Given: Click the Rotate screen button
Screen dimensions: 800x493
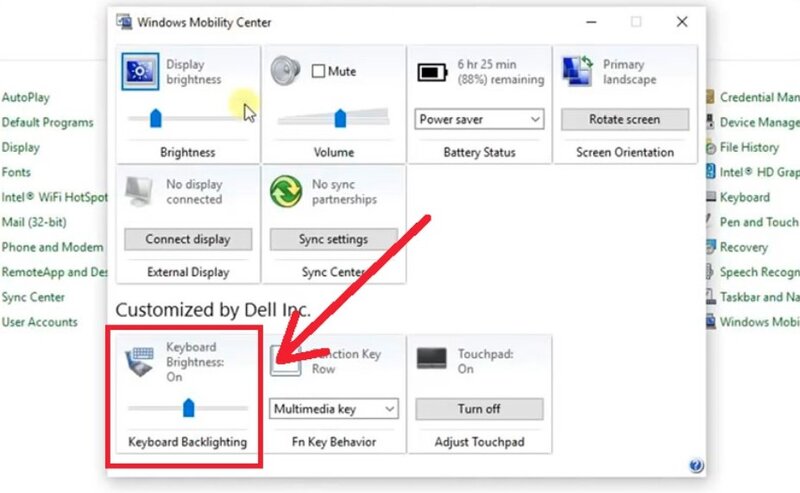Looking at the screenshot, I should click(x=625, y=119).
